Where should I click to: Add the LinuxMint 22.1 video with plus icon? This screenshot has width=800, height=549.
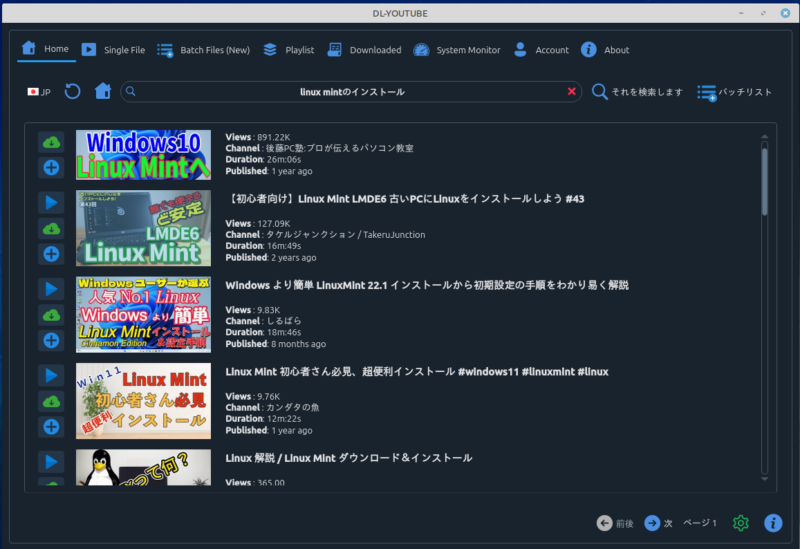tap(51, 340)
